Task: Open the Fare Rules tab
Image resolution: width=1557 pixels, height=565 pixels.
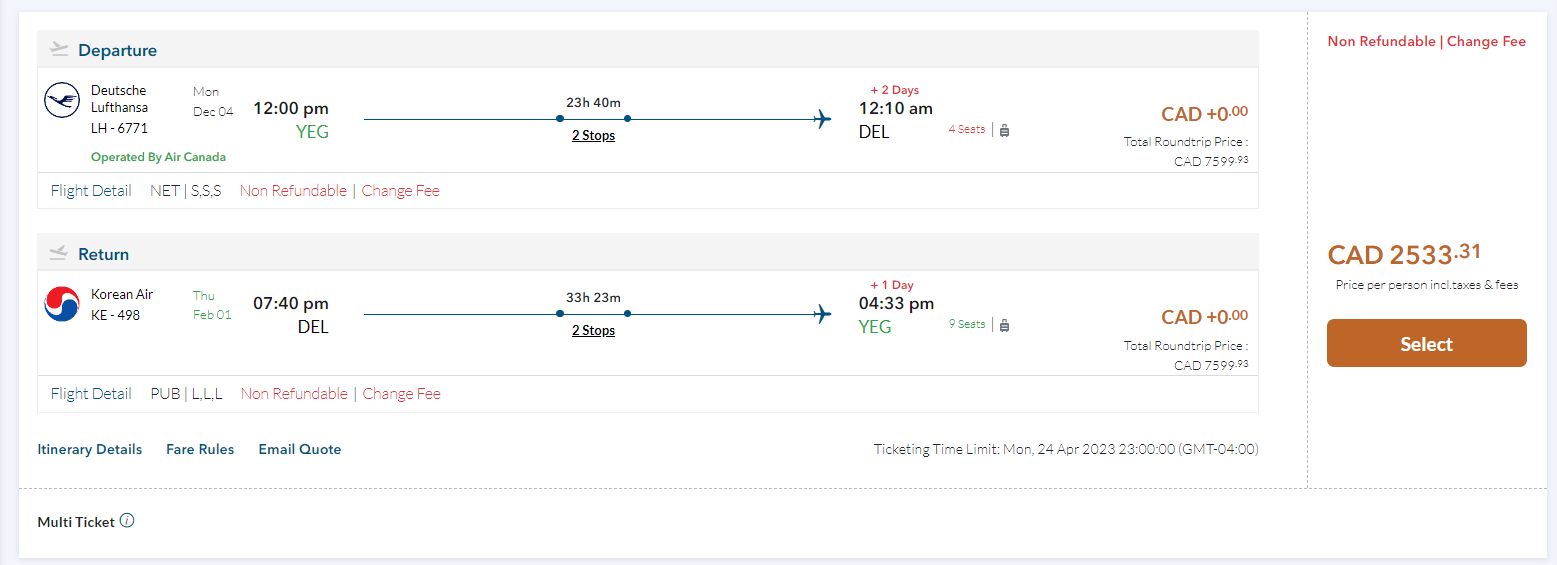Action: (200, 449)
